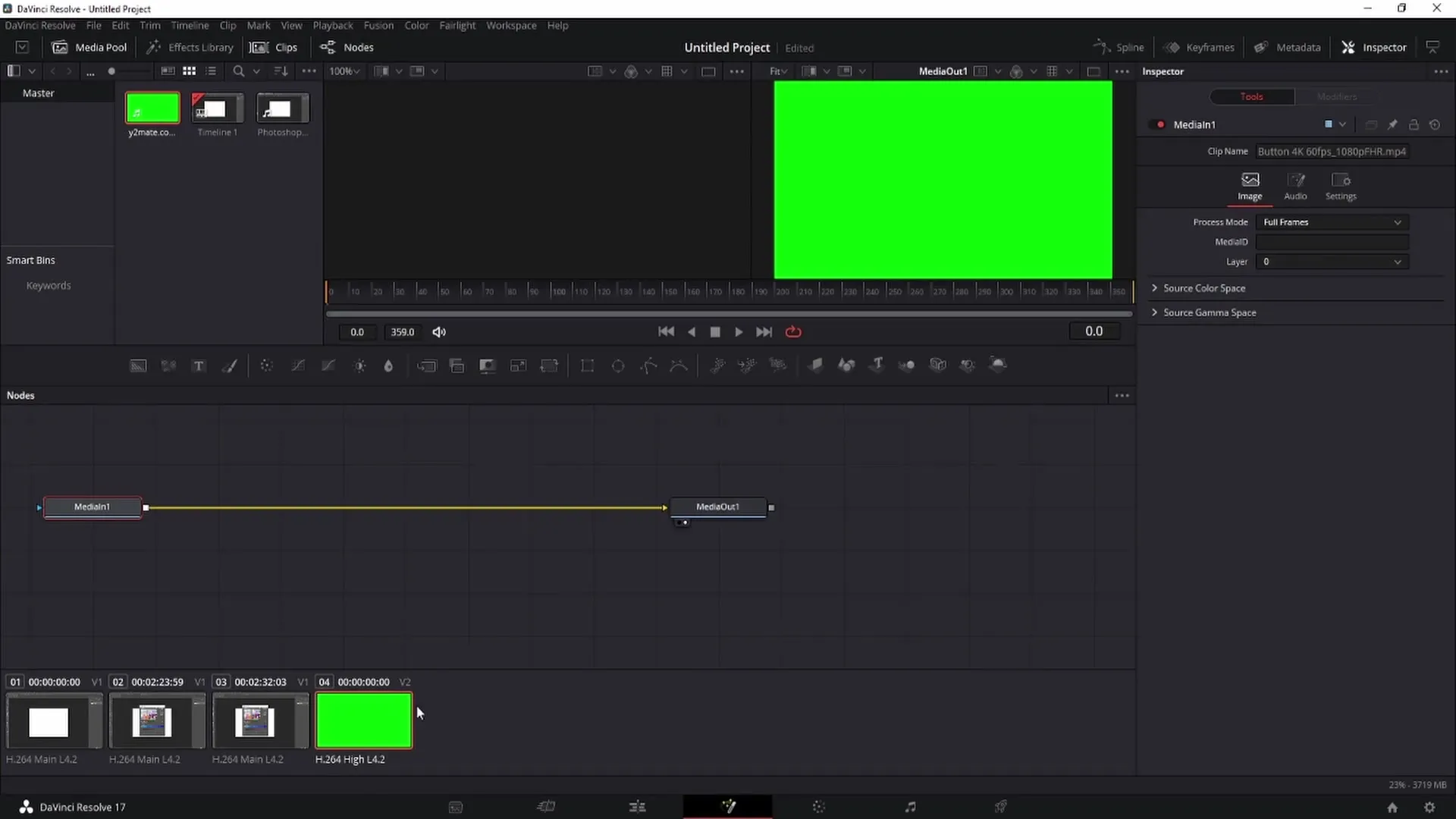Click the Fusion page icon

tap(727, 806)
